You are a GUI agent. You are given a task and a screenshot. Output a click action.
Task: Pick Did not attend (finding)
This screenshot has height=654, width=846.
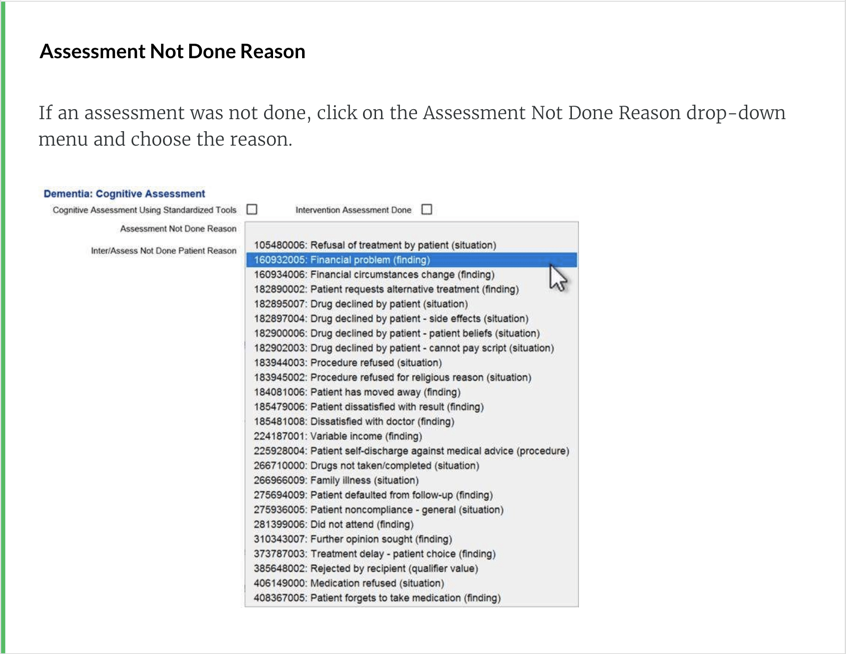tap(333, 524)
